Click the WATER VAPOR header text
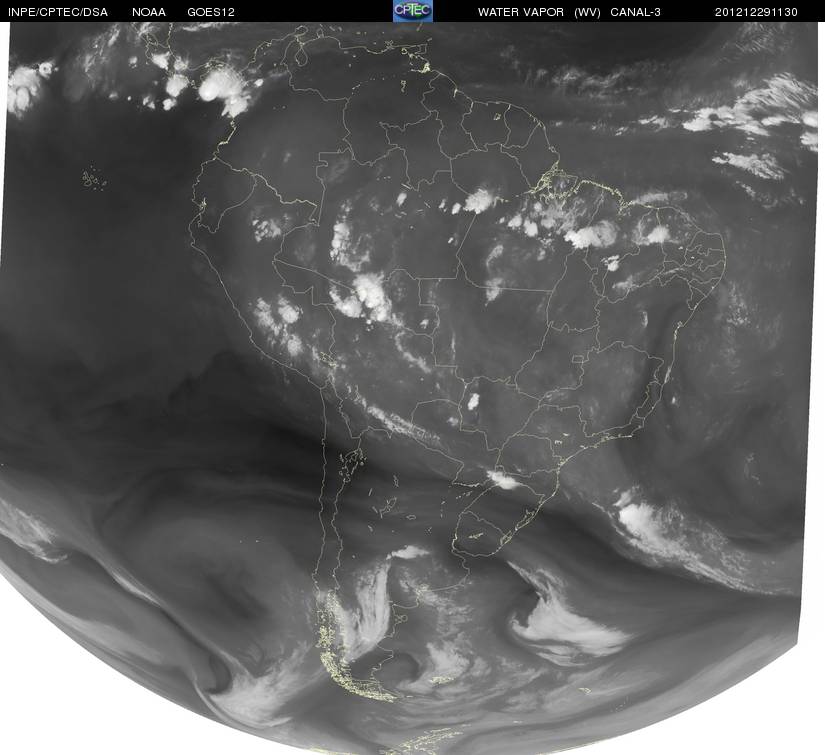Viewport: 825px width, 755px height. (520, 12)
